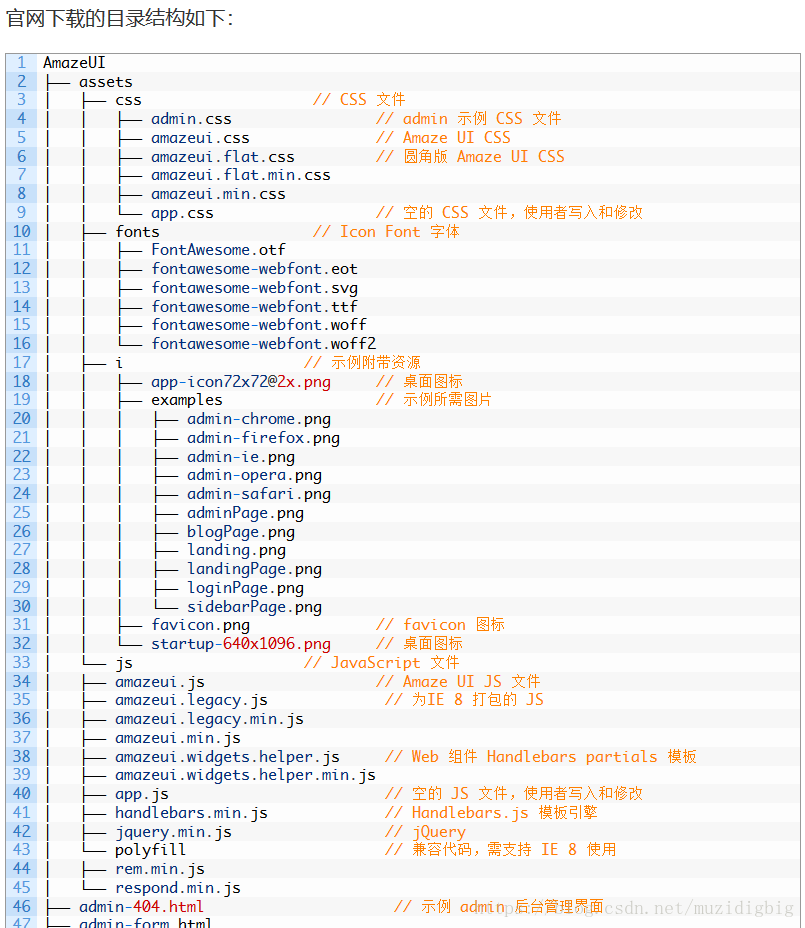This screenshot has height=928, width=805.
Task: Click amazeui.legacy.min.js entry
Action: pos(209,719)
